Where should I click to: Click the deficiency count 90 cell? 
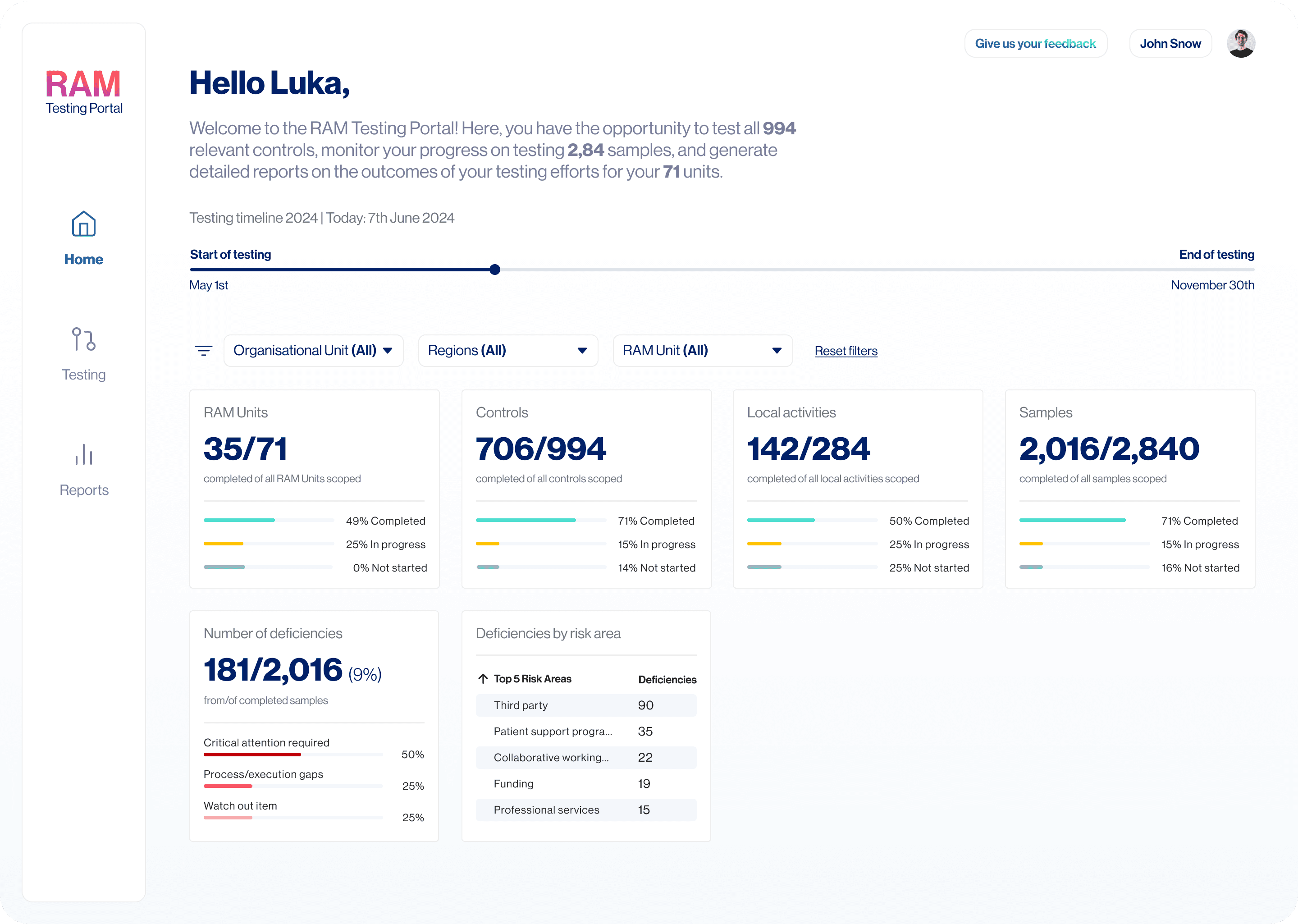tap(645, 705)
